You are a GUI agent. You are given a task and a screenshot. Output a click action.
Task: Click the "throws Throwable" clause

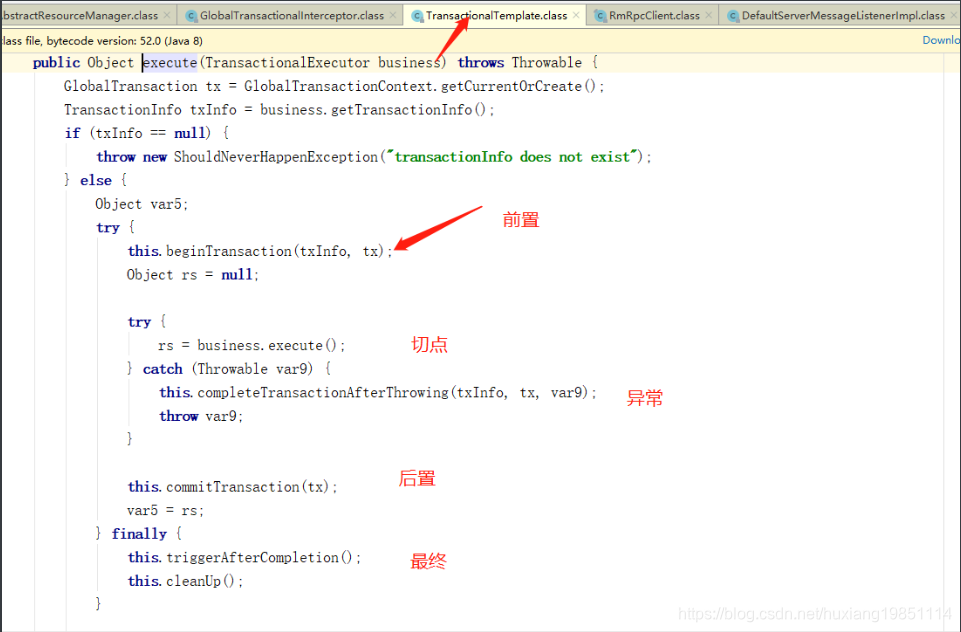pos(520,63)
